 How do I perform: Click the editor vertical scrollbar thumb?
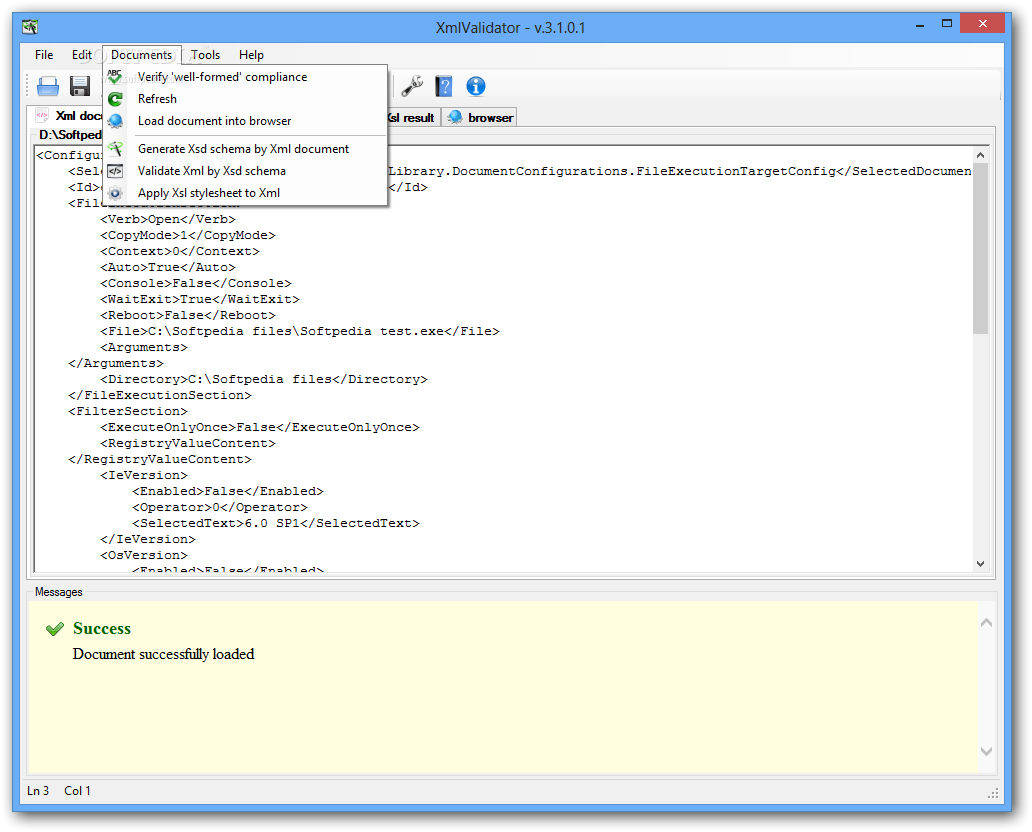point(980,248)
